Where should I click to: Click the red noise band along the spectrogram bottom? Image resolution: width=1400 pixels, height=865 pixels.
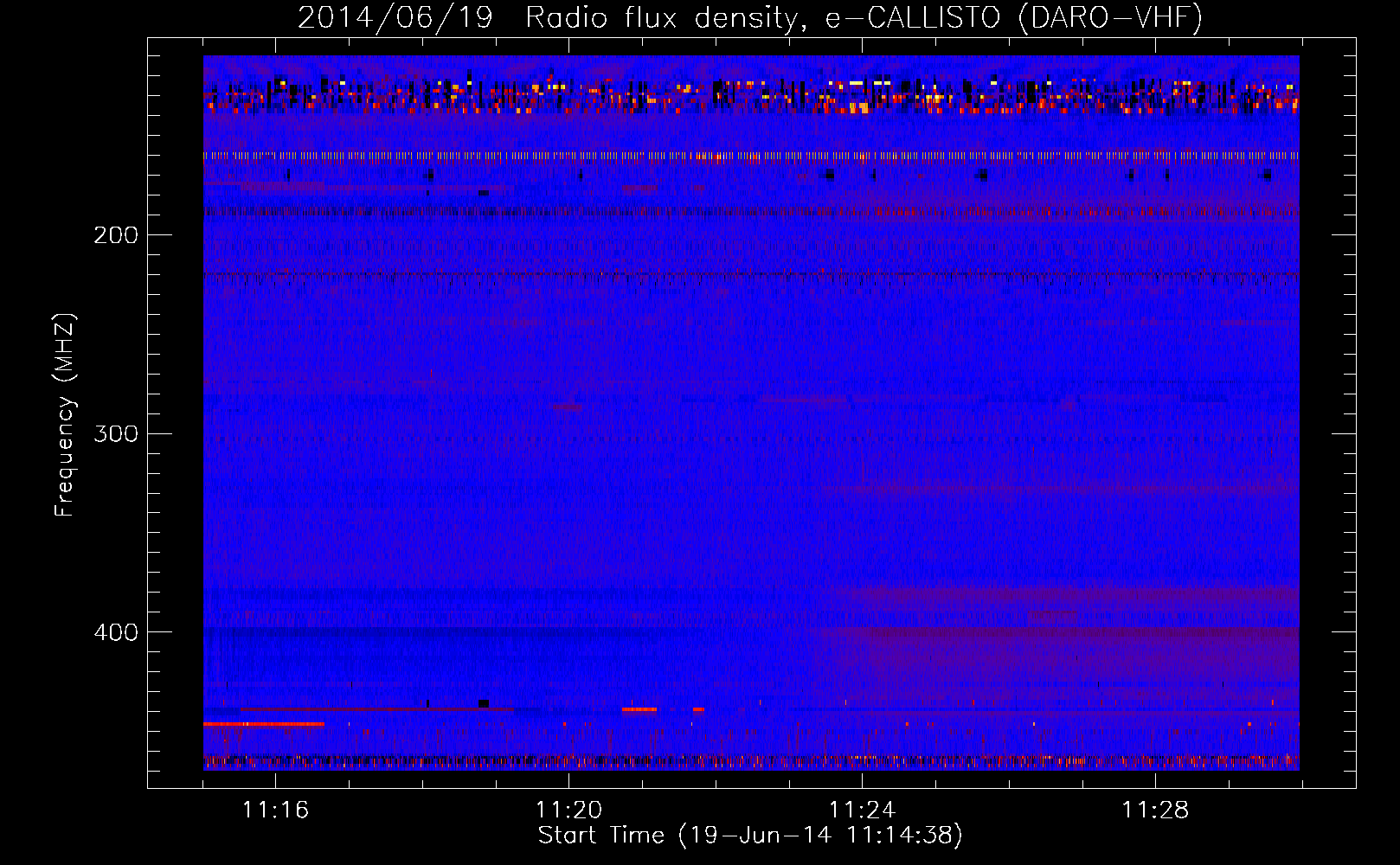pos(751,761)
